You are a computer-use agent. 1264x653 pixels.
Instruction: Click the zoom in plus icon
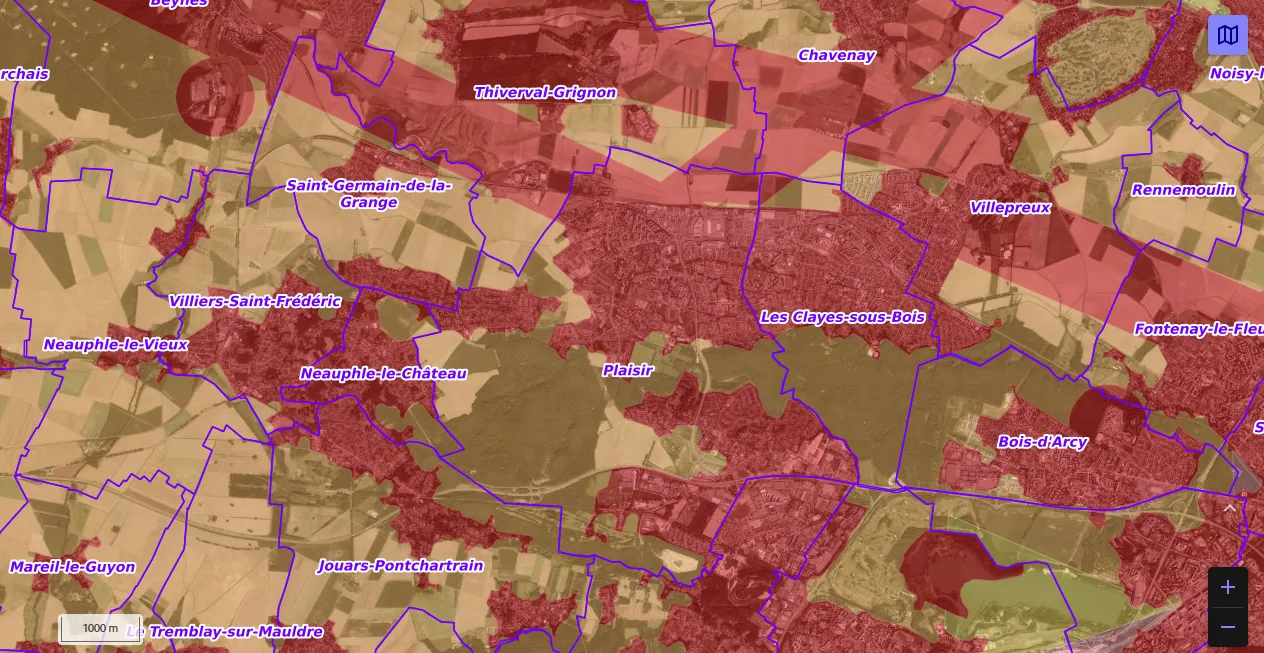1227,587
